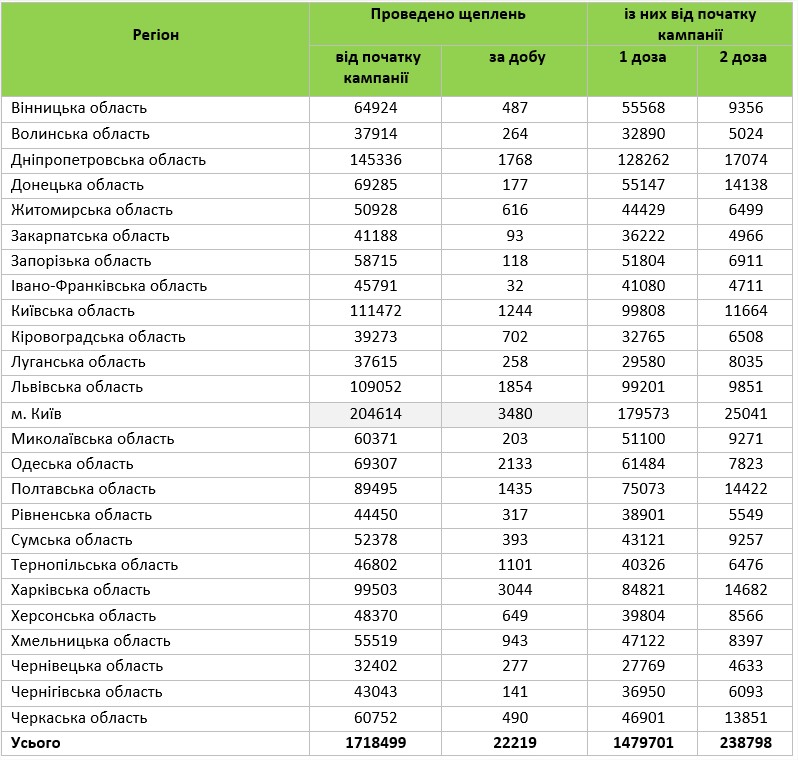Screen dimensions: 798x760
Task: Click the "за добу" column header
Action: pos(517,58)
